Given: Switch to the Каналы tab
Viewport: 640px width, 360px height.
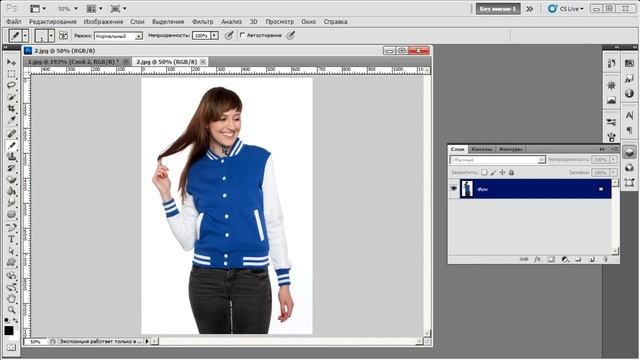Looking at the screenshot, I should click(482, 149).
